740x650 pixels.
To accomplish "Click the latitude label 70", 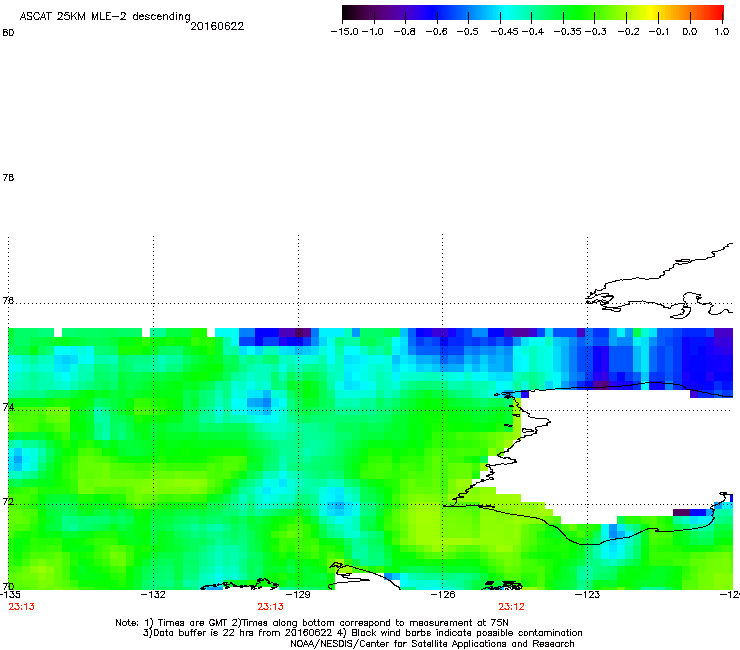I will pyautogui.click(x=8, y=586).
